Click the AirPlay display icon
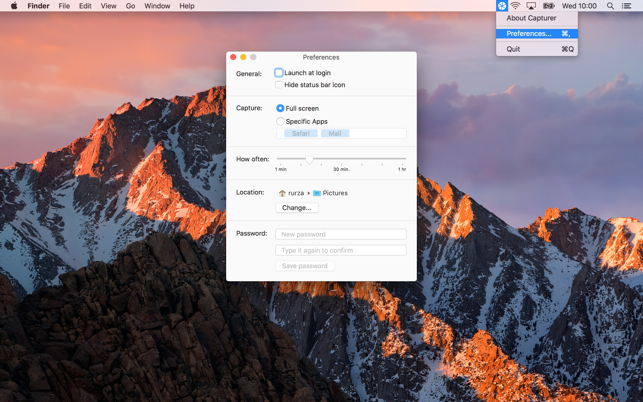This screenshot has width=643, height=402. 531,6
